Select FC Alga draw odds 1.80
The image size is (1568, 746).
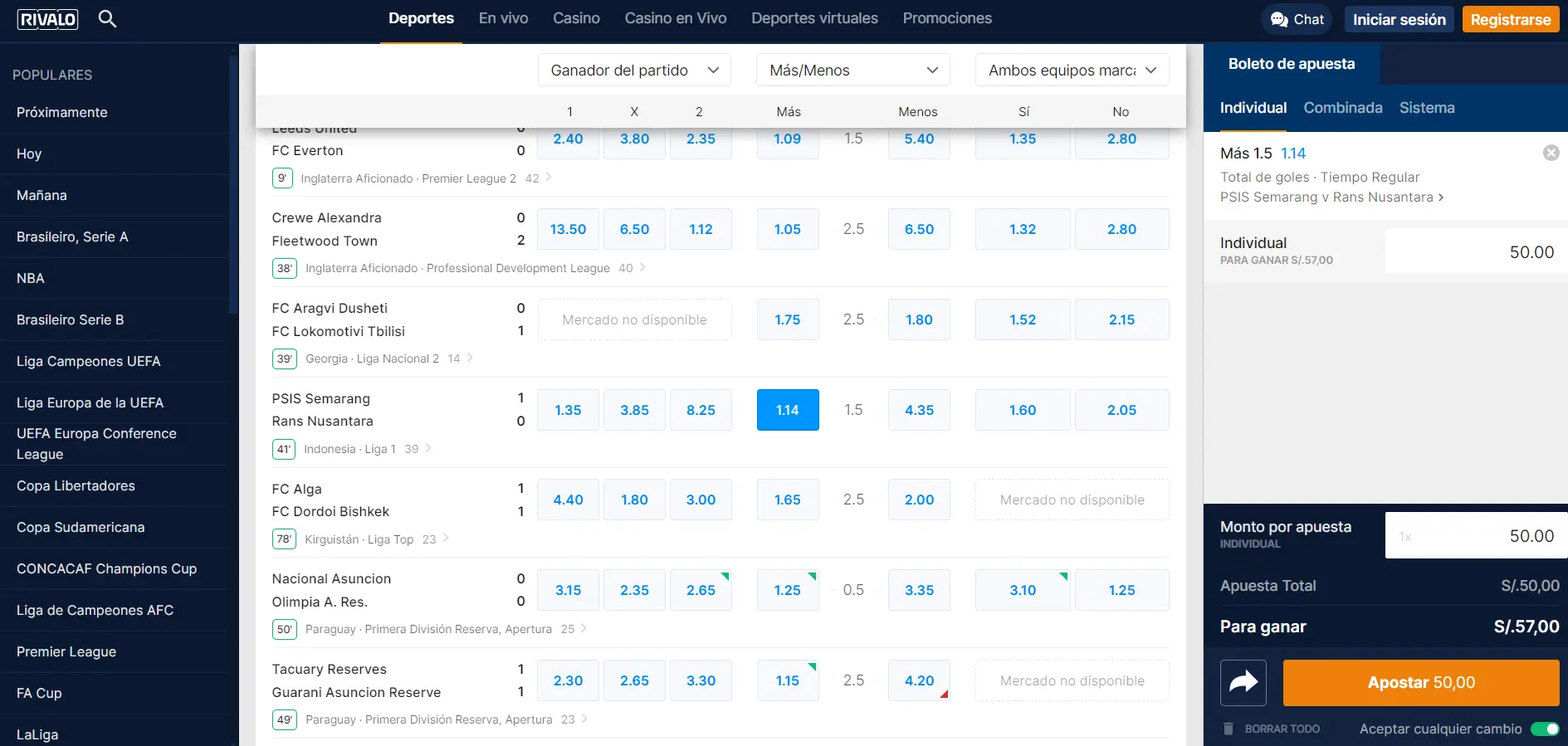point(634,500)
